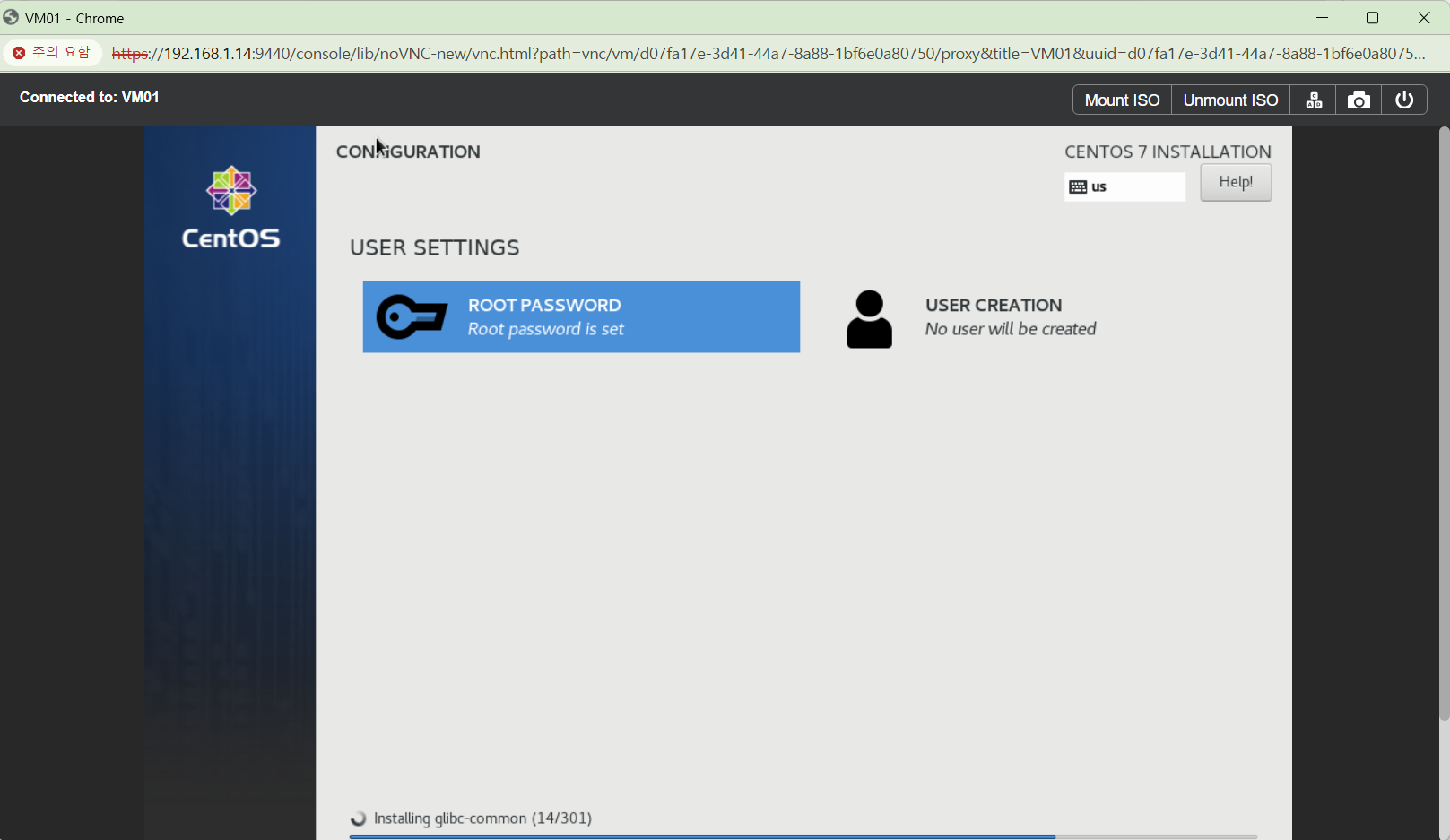Click the Help! button
Viewport: 1450px width, 840px height.
pos(1236,182)
